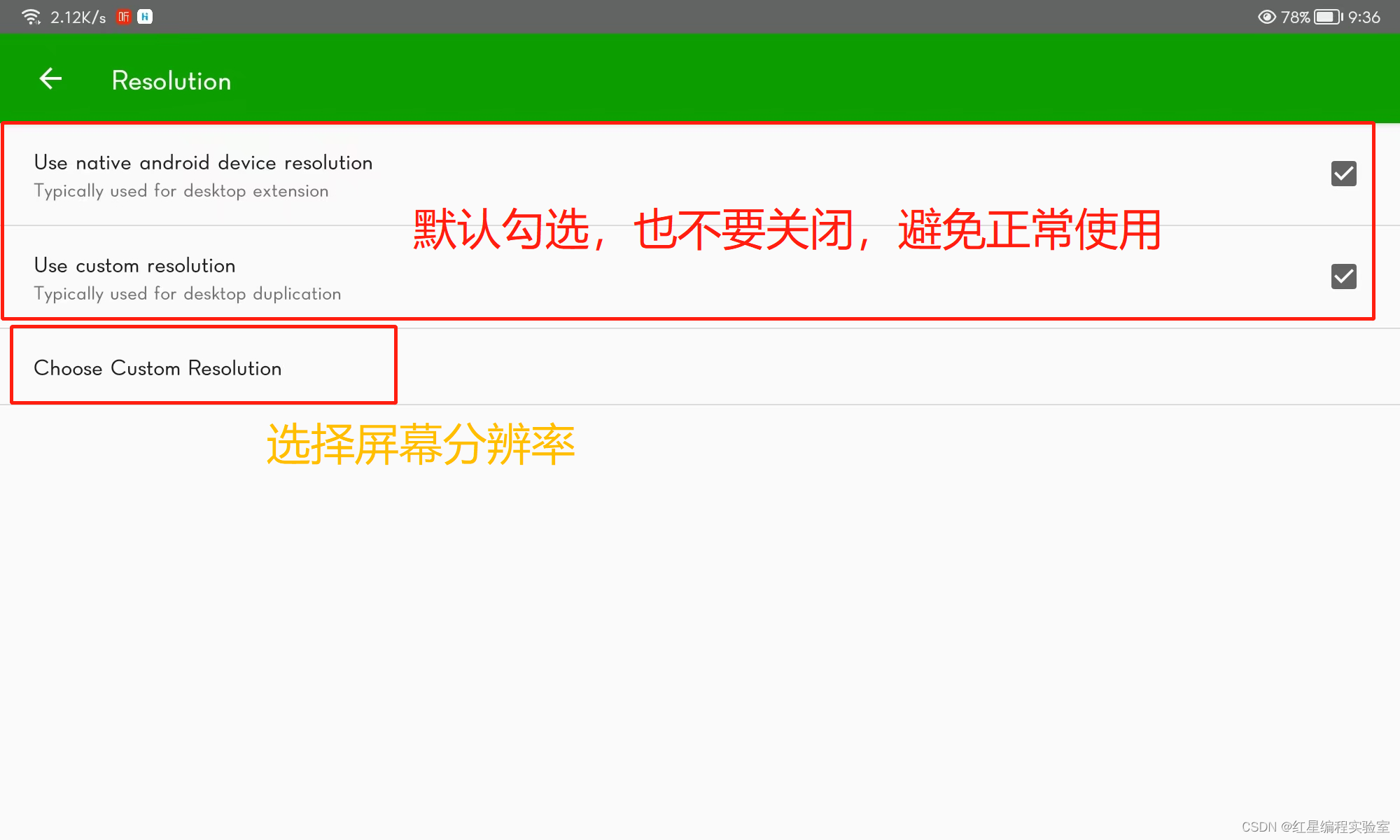The image size is (1400, 840).
Task: Click the 2.12K/s network speed indicator
Action: (78, 17)
